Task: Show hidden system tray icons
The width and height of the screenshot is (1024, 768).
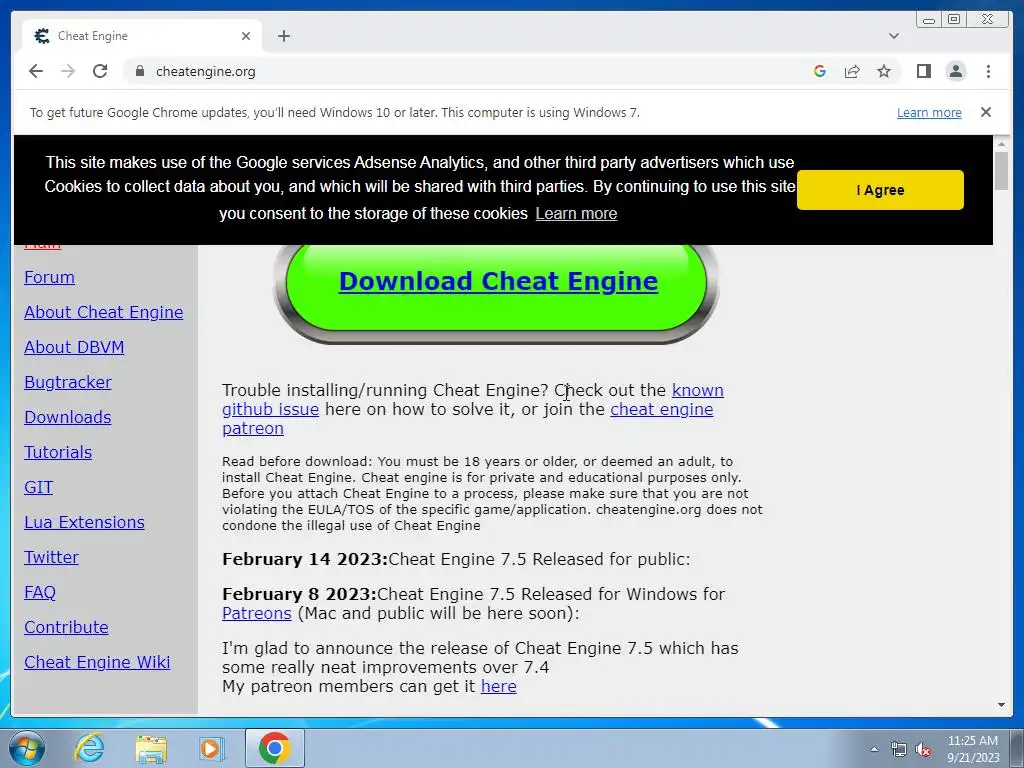Action: point(874,749)
